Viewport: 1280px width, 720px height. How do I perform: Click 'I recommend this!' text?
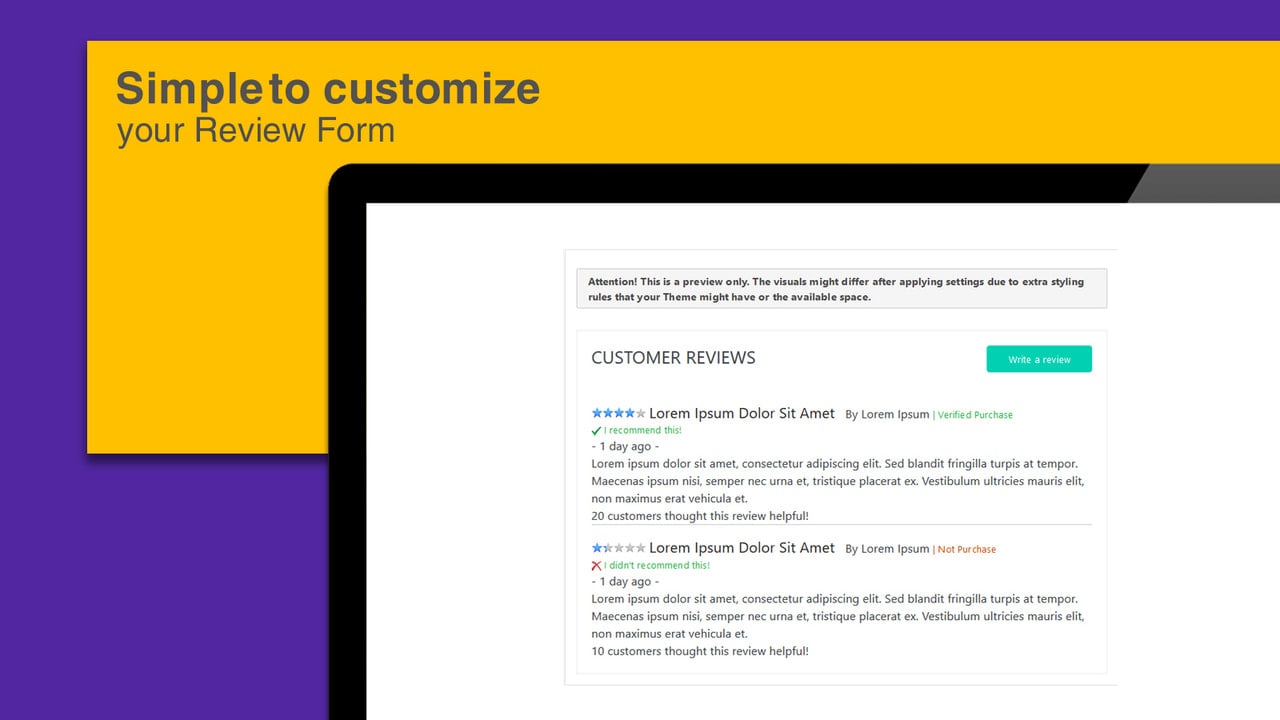643,431
